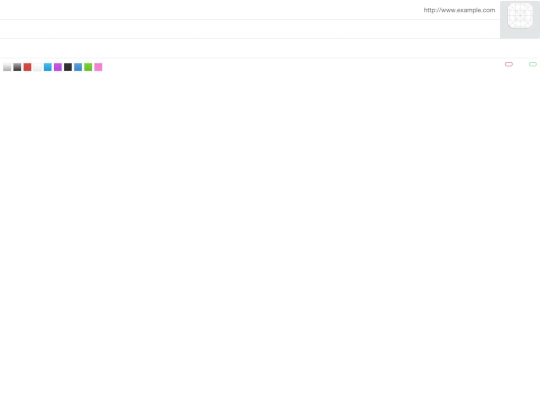Pick the pink color swatch
This screenshot has width=540, height=405.
(x=98, y=67)
